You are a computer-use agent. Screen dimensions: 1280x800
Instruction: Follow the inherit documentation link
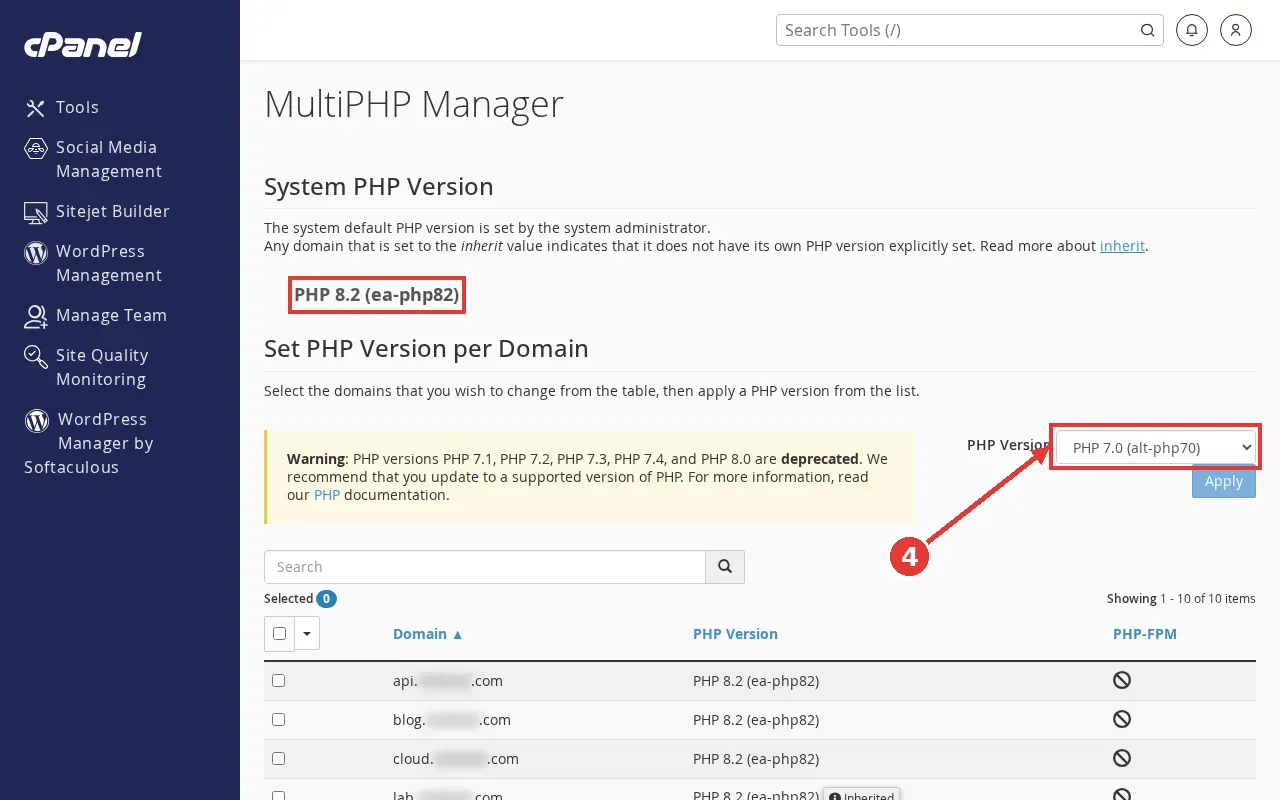click(x=1122, y=246)
